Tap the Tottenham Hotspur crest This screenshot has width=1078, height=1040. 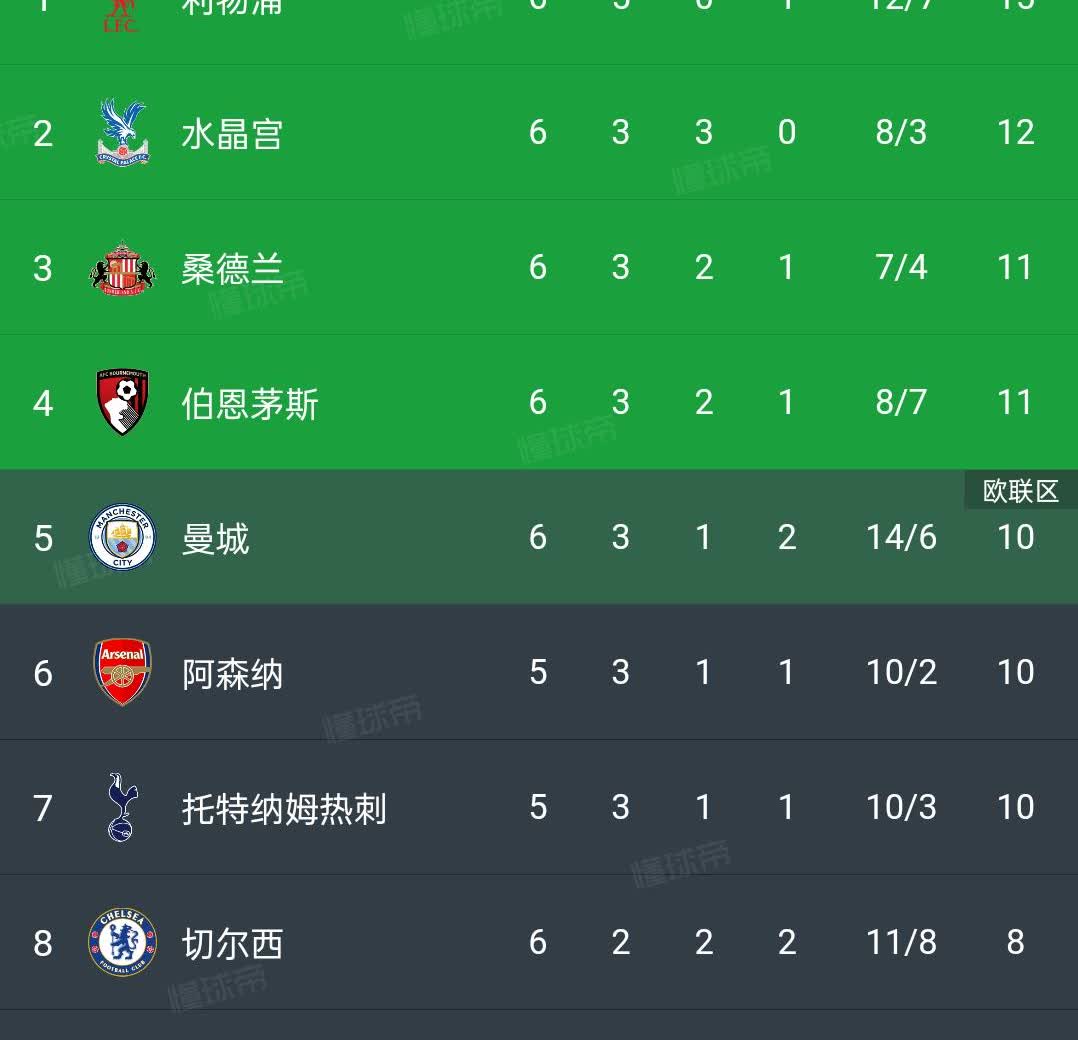[x=122, y=808]
